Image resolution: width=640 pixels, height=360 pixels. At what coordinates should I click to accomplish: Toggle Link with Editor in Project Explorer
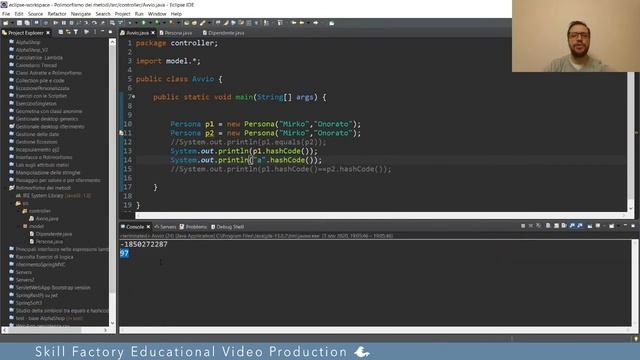click(68, 32)
